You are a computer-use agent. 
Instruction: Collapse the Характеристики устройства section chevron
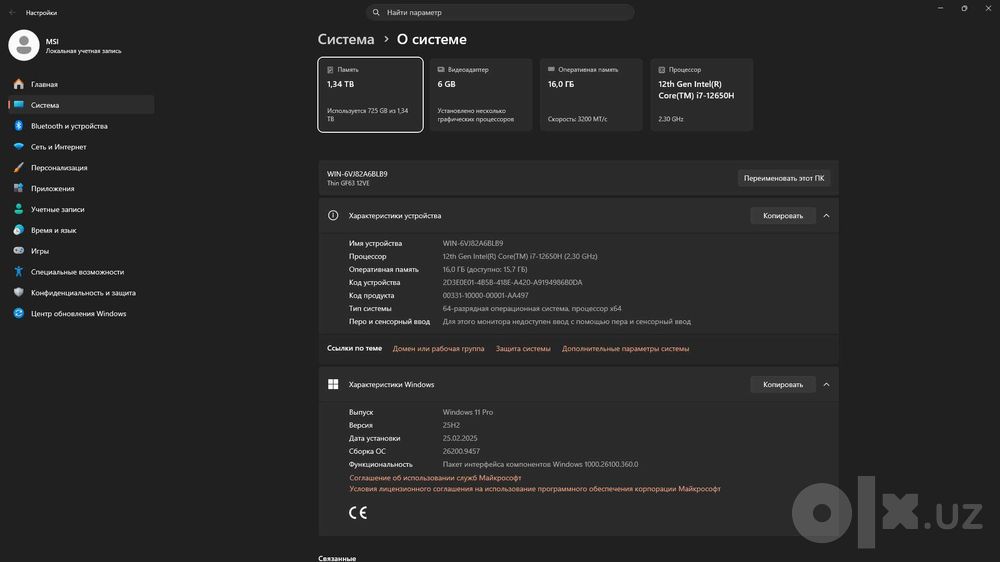tap(827, 216)
